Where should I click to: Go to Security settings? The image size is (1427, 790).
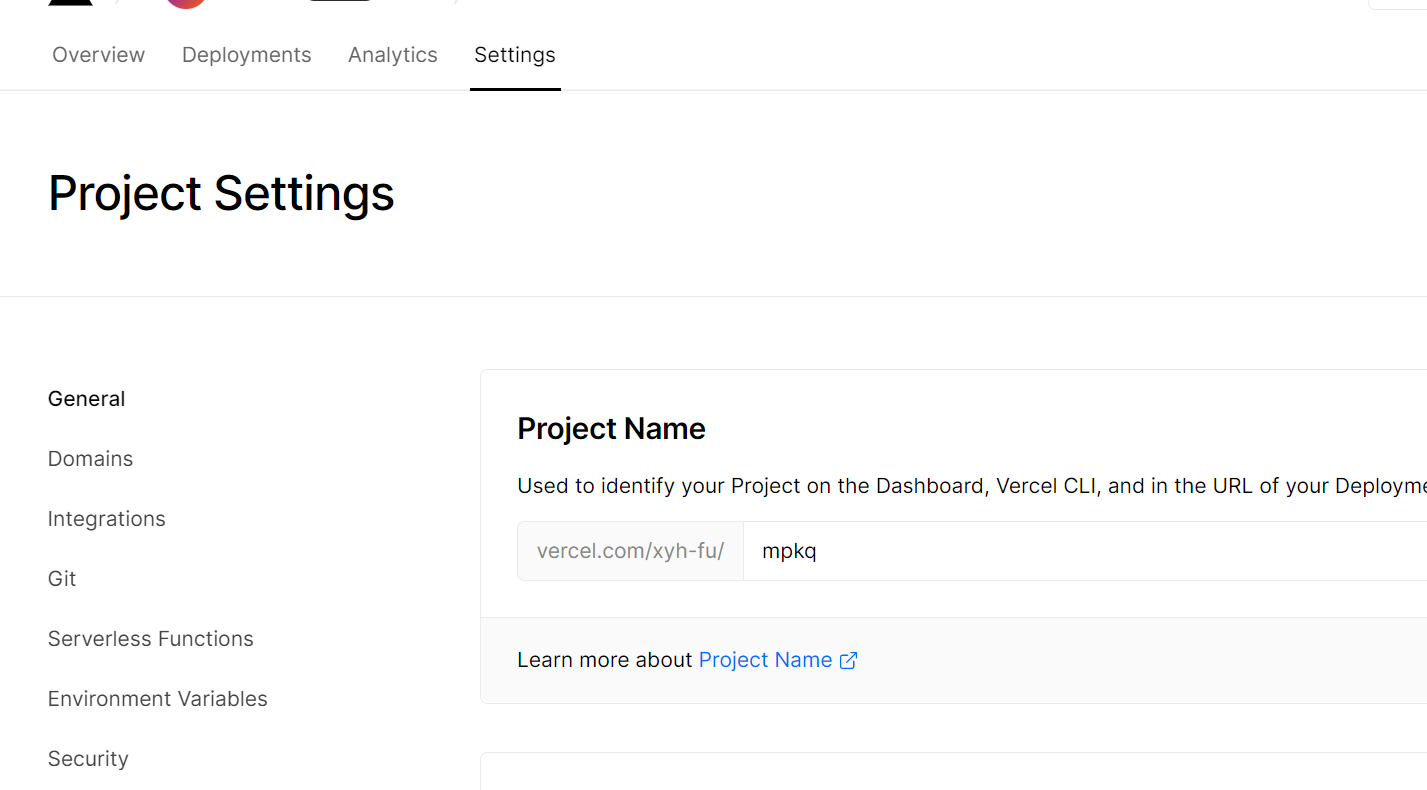coord(88,759)
